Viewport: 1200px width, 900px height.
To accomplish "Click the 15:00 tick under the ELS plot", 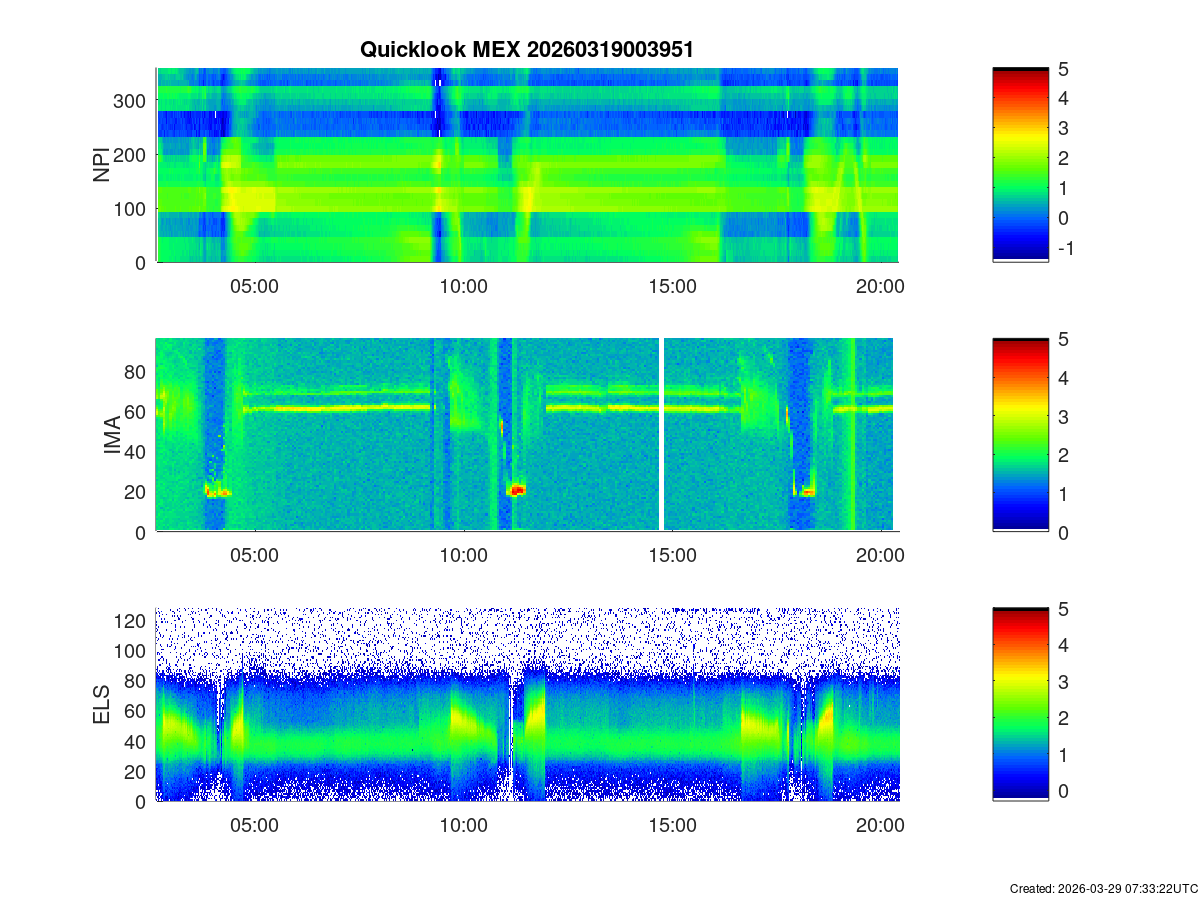I will click(672, 826).
